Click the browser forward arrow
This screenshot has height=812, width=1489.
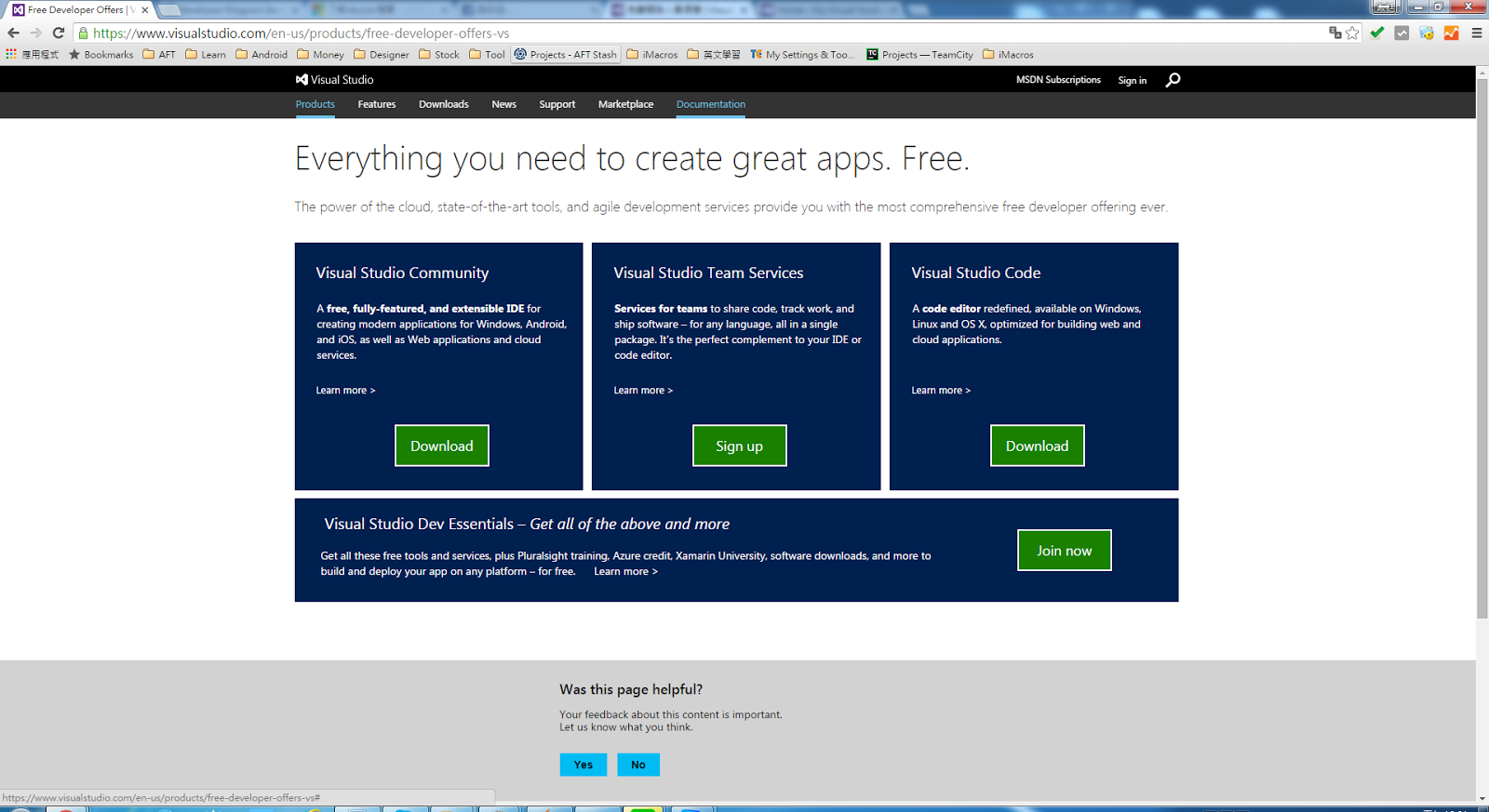(35, 33)
